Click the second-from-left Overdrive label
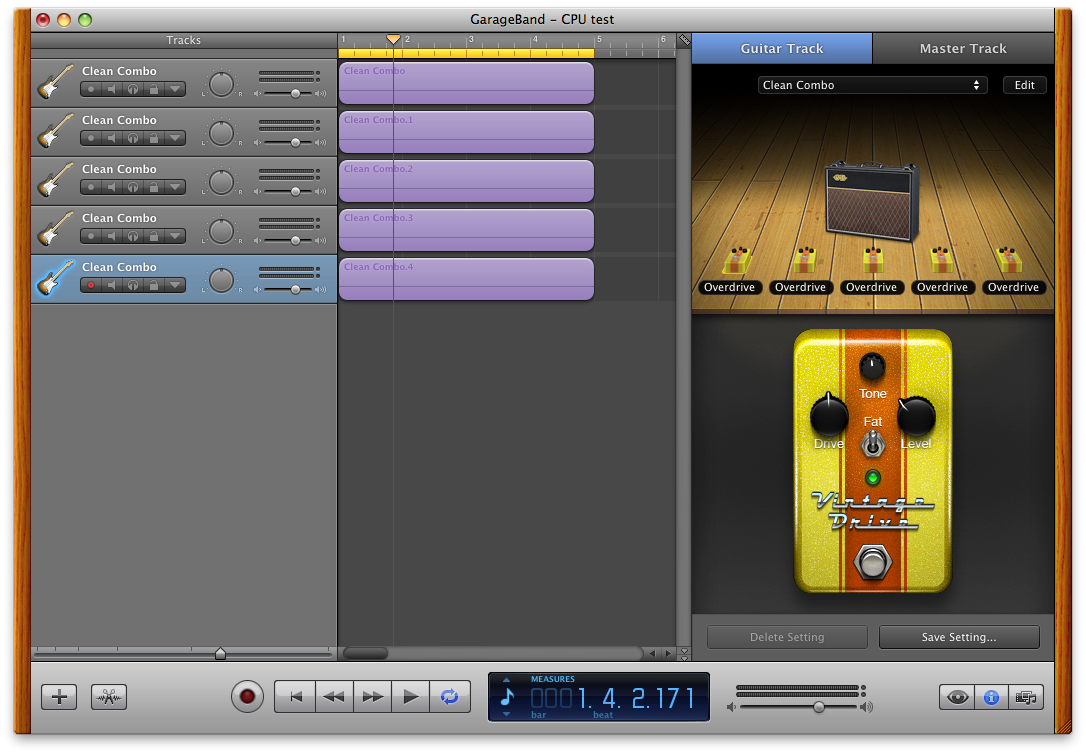This screenshot has height=754, width=1086. (801, 287)
